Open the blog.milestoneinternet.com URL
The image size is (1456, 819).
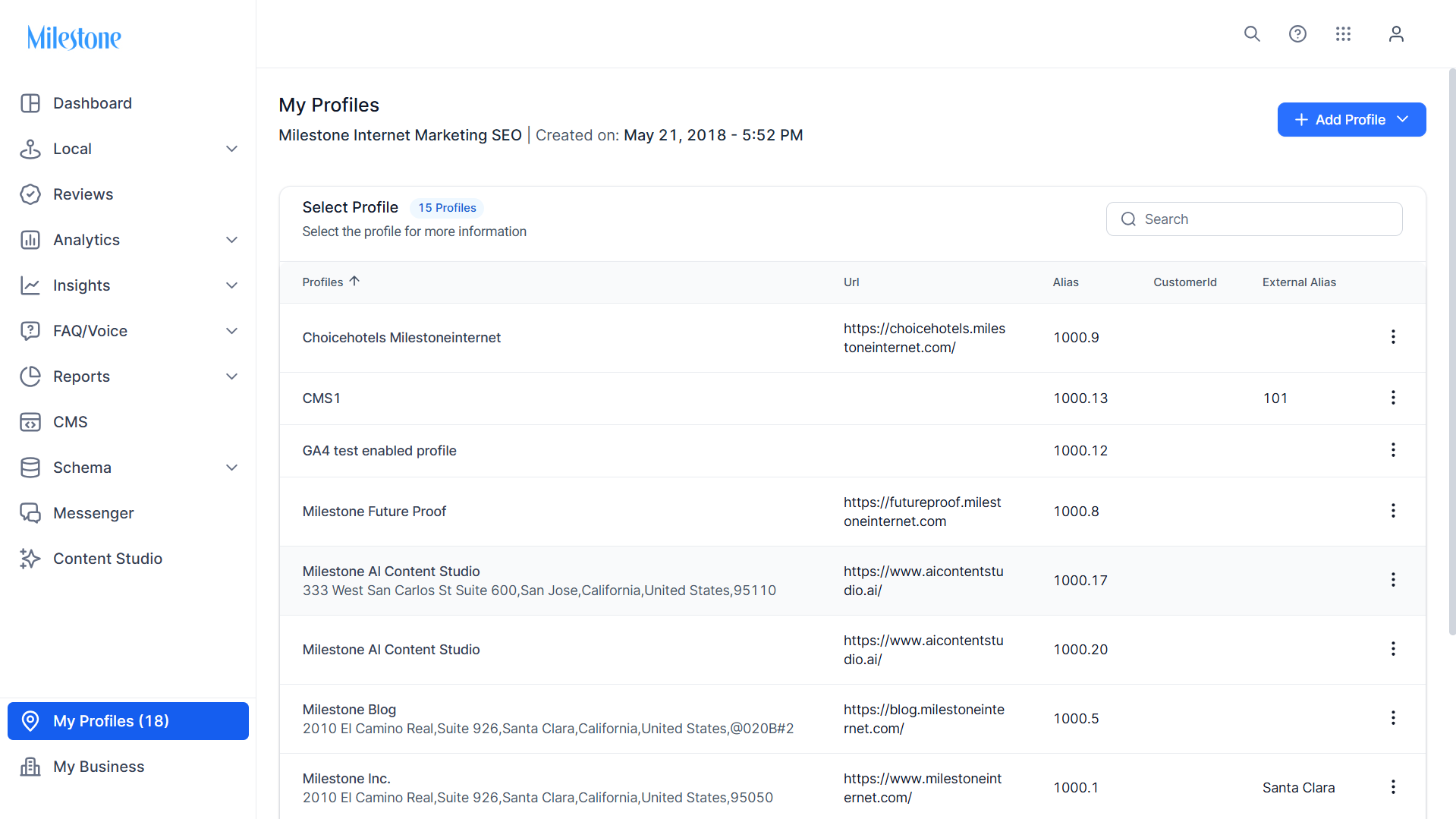[923, 719]
